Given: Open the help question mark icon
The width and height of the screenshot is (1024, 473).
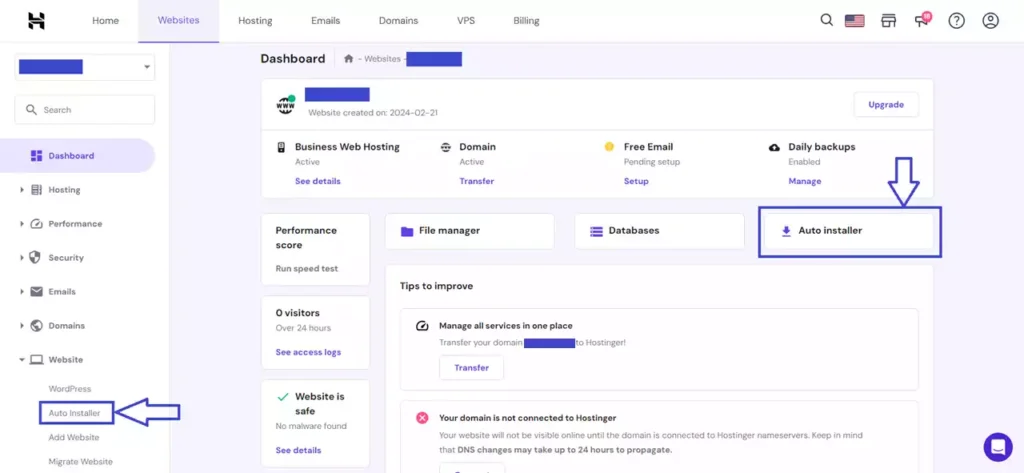Looking at the screenshot, I should [x=956, y=21].
